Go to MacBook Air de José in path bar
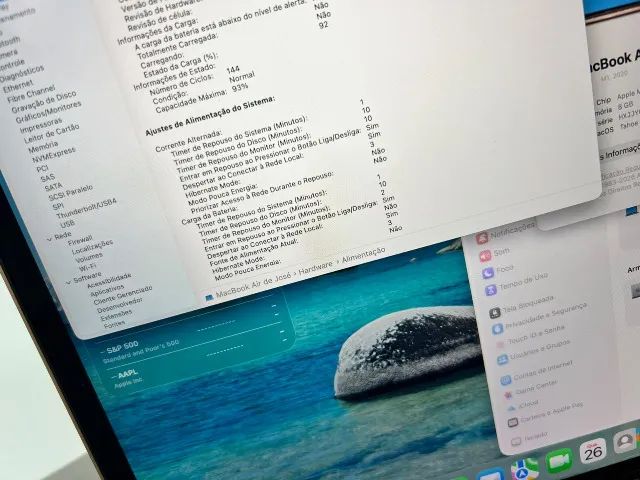The image size is (640, 480). pos(253,284)
